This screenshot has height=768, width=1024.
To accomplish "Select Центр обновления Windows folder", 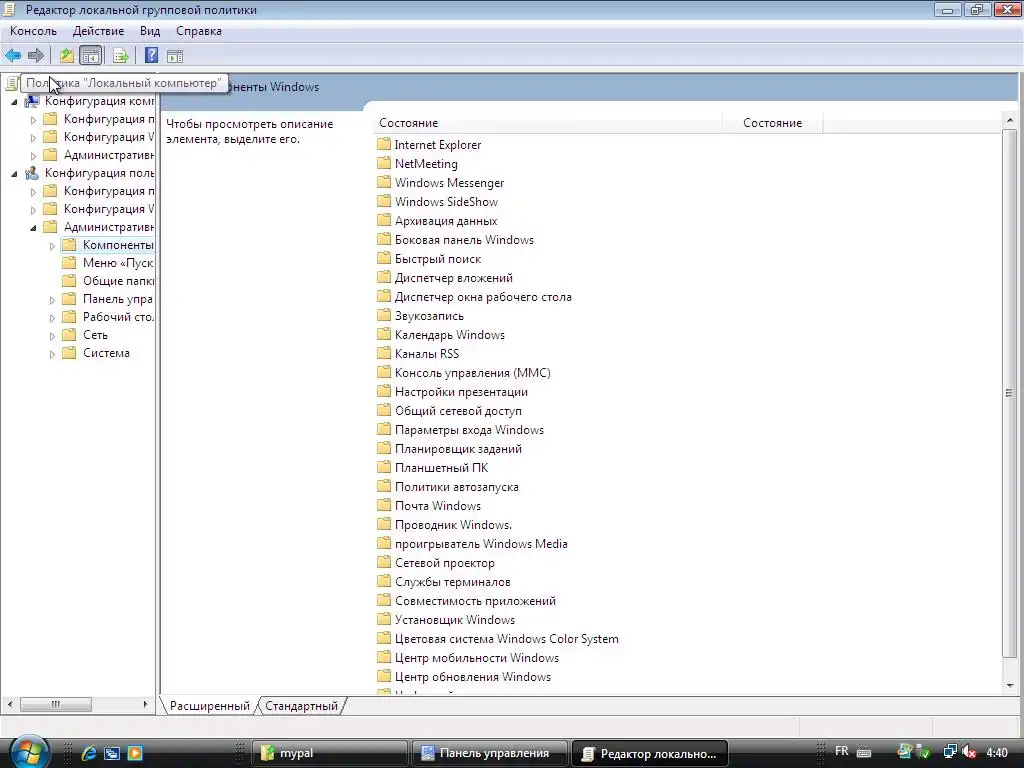I will [x=464, y=677].
